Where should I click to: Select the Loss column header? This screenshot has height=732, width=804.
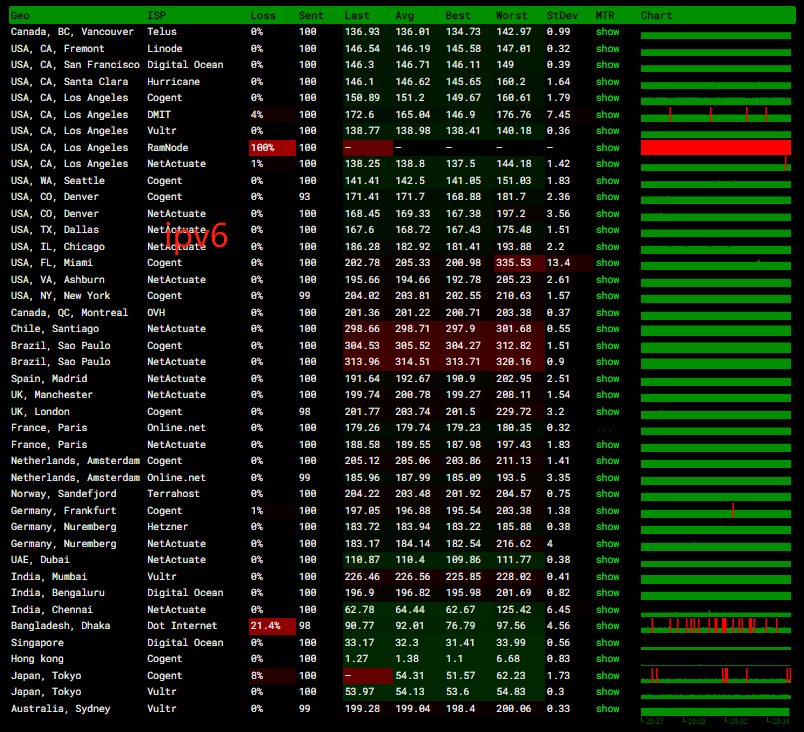tap(263, 15)
